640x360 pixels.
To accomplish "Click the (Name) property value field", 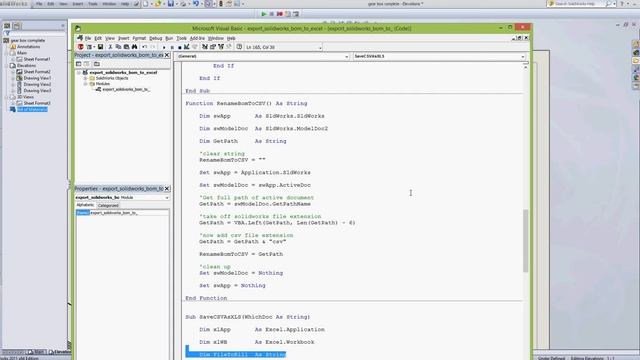I will [x=129, y=213].
